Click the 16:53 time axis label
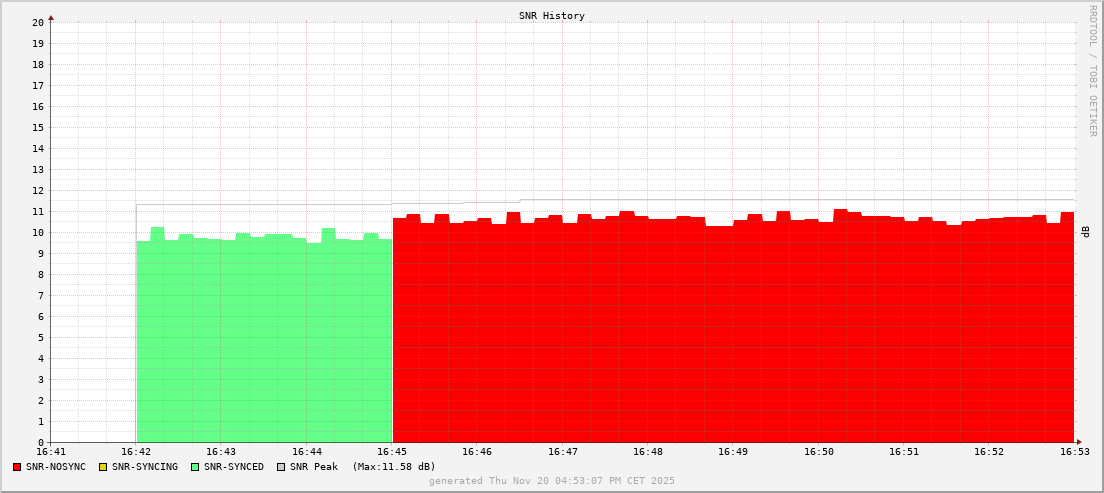The height and width of the screenshot is (493, 1104). pos(1074,452)
